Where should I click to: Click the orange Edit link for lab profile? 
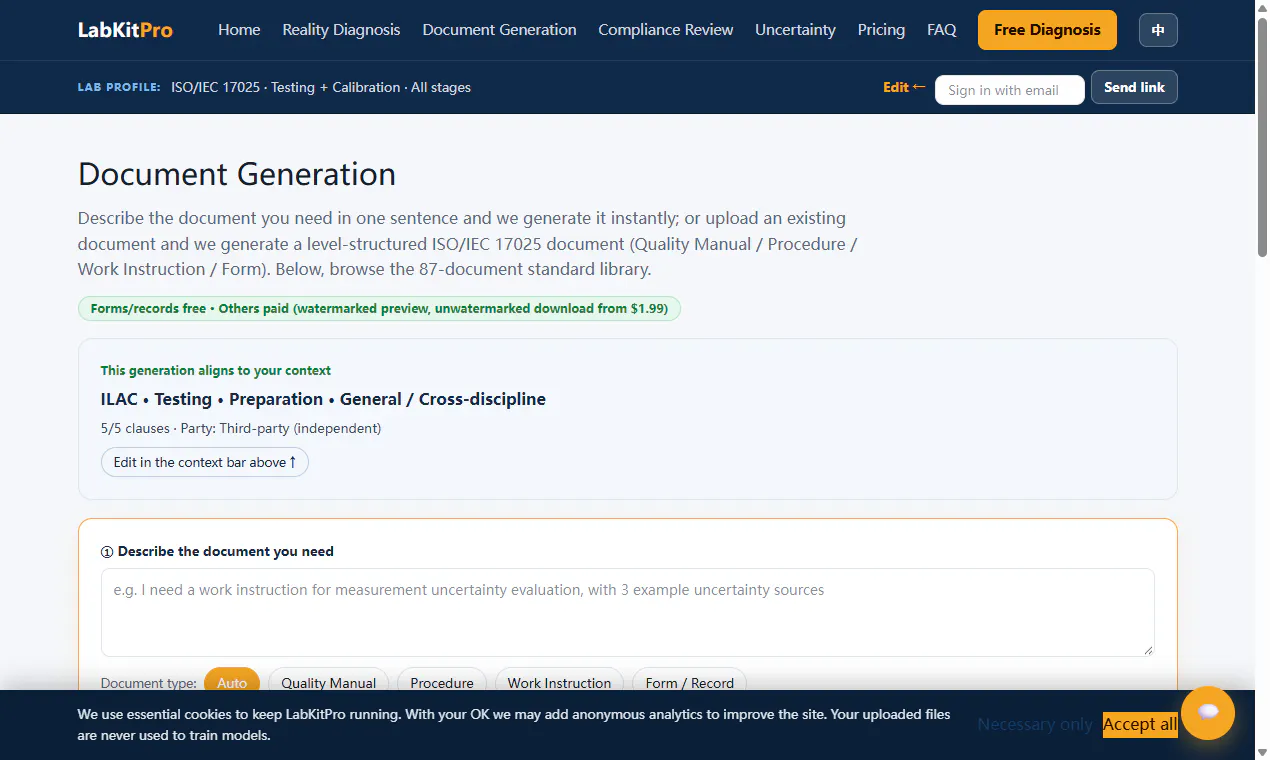(904, 87)
